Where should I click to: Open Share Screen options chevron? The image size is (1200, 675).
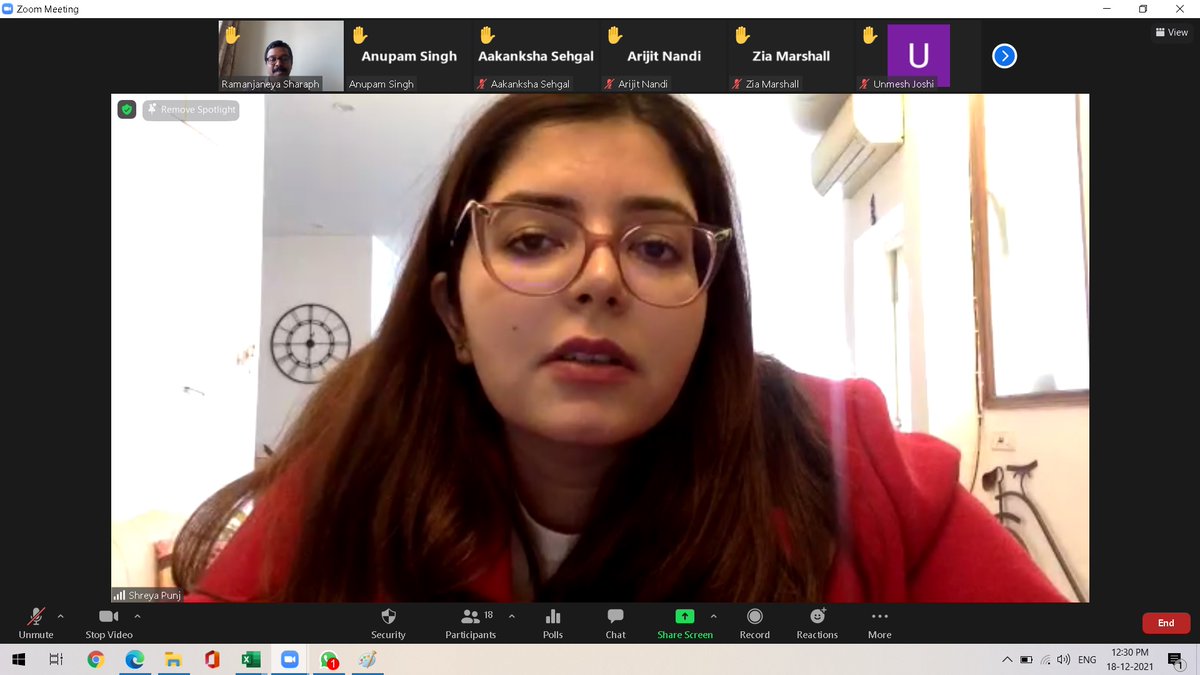tap(714, 616)
